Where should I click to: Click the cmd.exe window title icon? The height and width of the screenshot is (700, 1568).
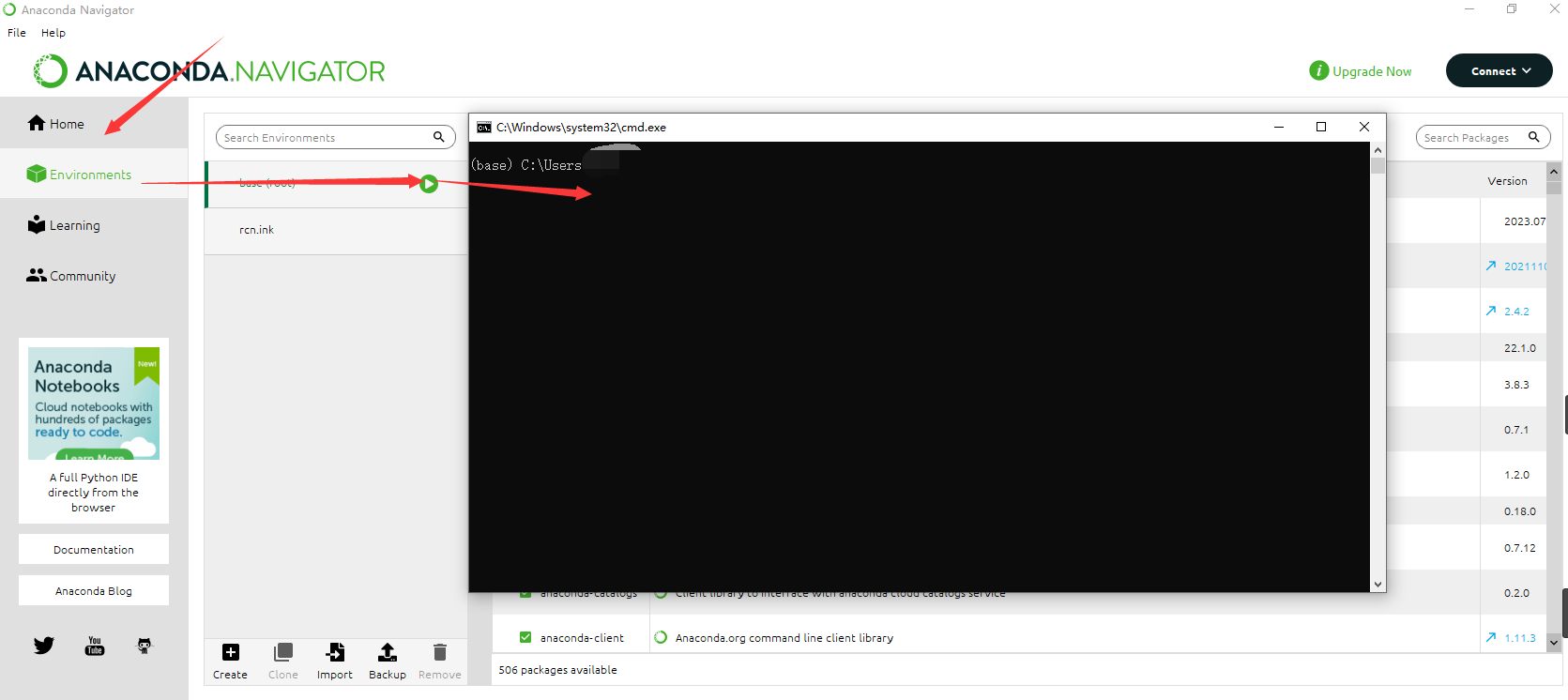pos(484,128)
